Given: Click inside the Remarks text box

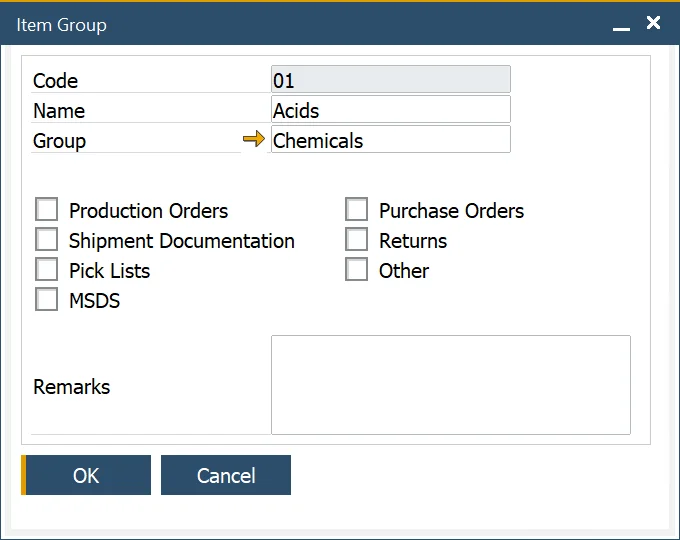Looking at the screenshot, I should tap(450, 385).
